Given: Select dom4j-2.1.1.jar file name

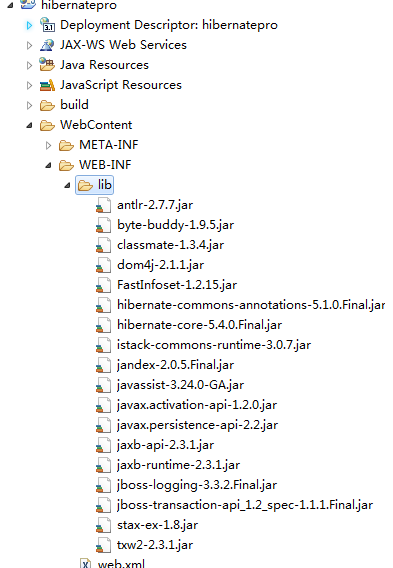Looking at the screenshot, I should [x=160, y=265].
